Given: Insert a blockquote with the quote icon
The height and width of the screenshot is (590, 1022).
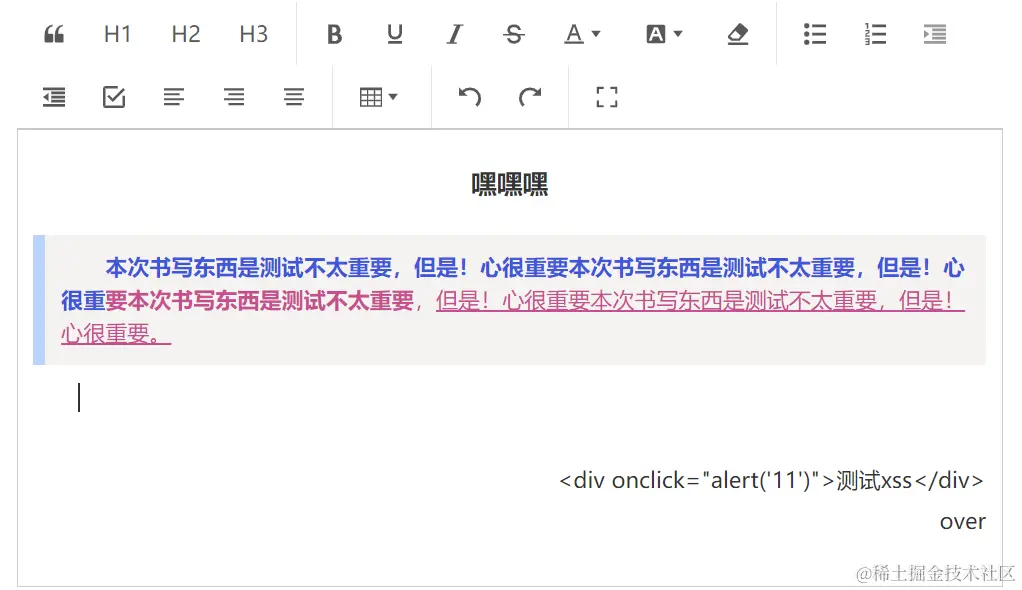Looking at the screenshot, I should coord(54,33).
